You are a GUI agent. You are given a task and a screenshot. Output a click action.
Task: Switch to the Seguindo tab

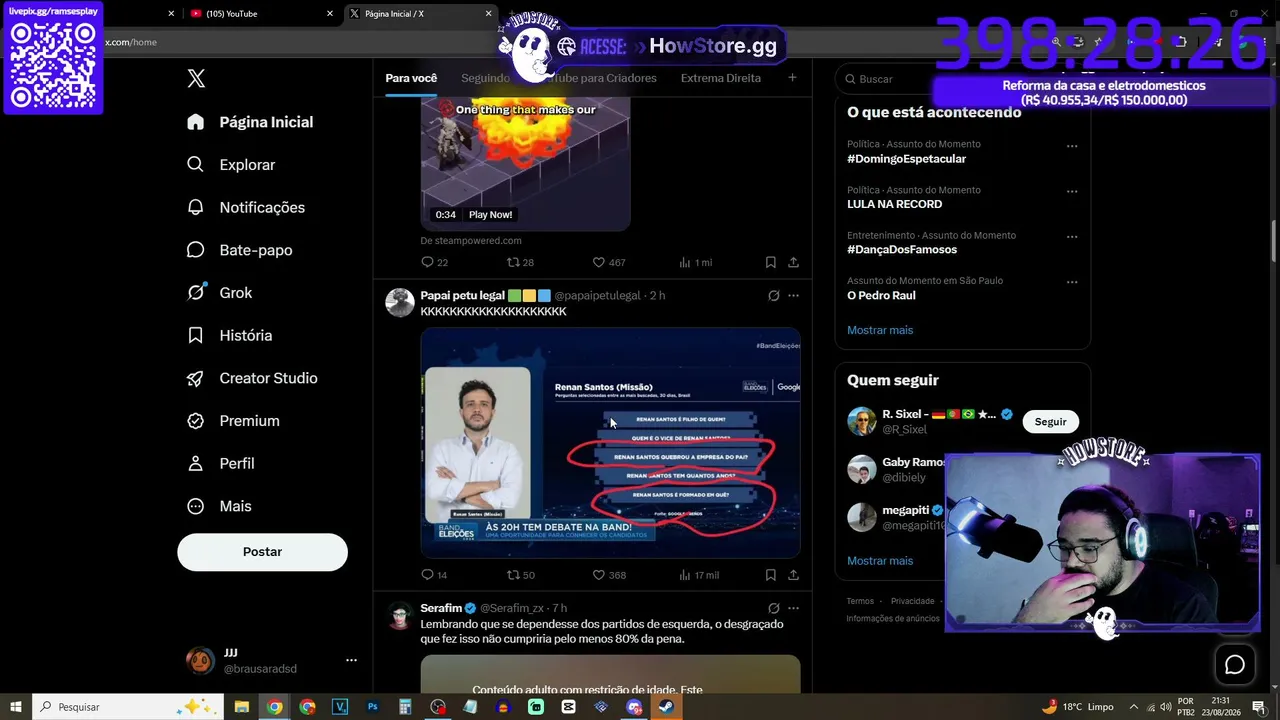tap(485, 78)
